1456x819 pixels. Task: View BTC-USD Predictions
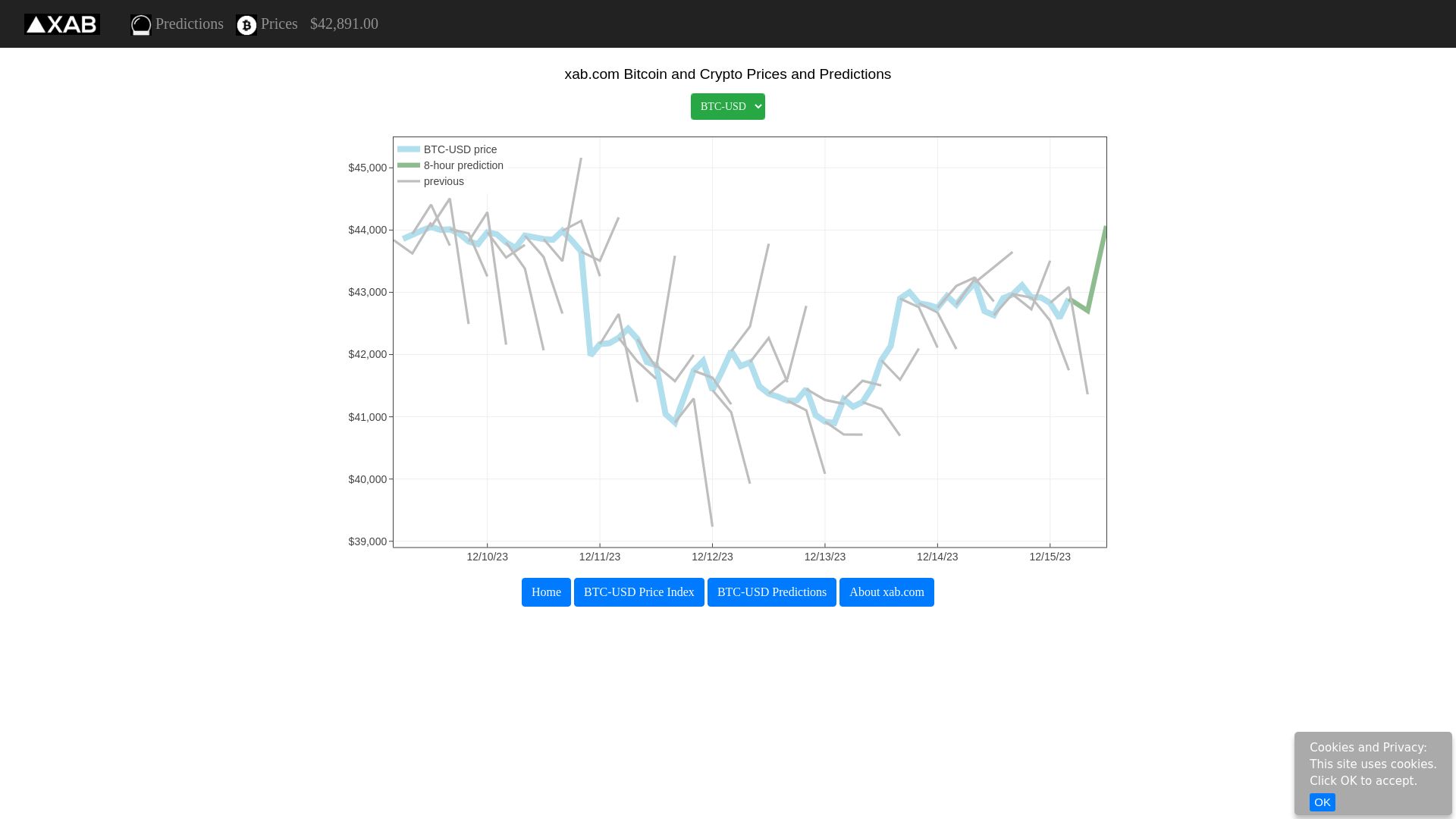(x=771, y=592)
